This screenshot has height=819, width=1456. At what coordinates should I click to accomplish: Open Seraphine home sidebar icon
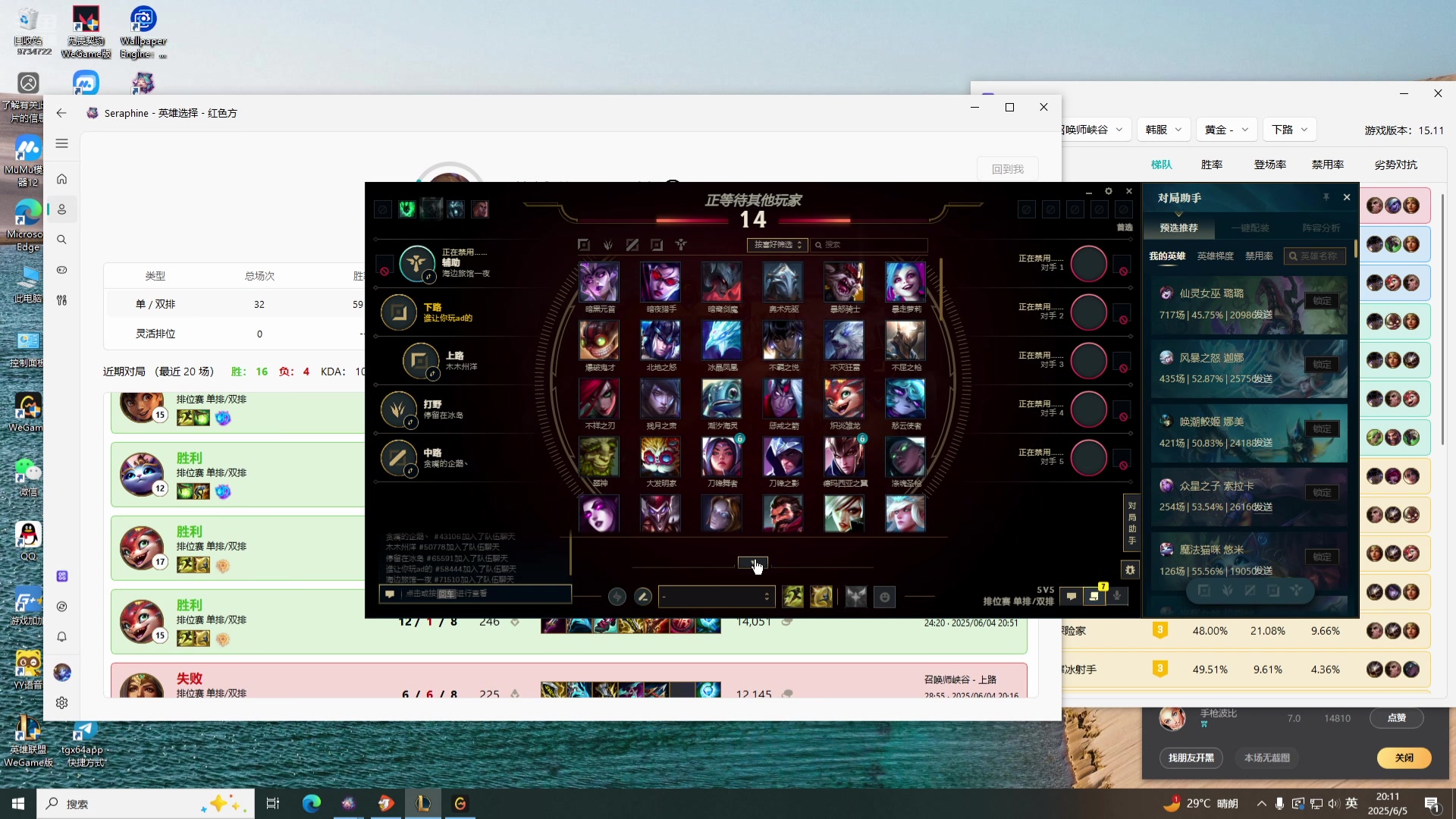pyautogui.click(x=61, y=179)
